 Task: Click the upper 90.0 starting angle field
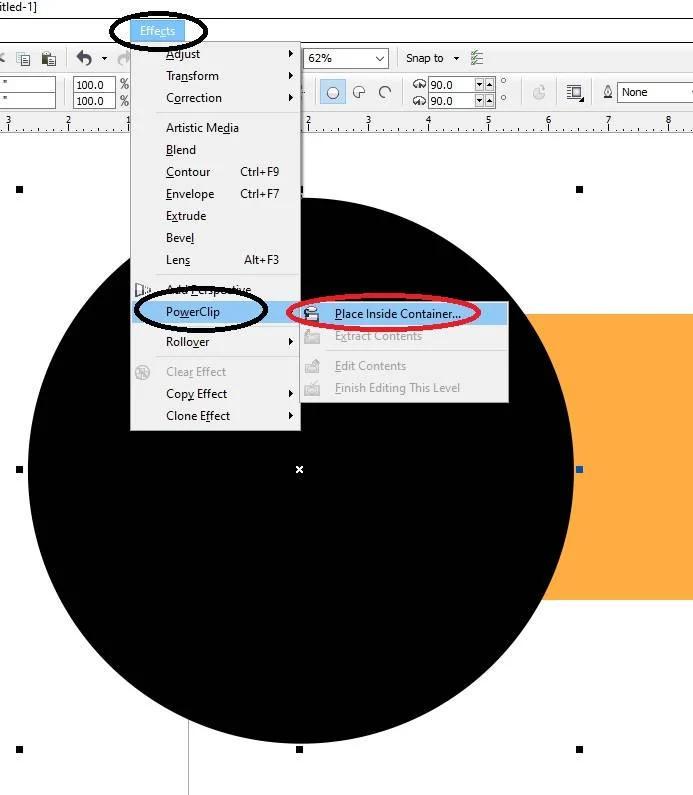pos(450,85)
